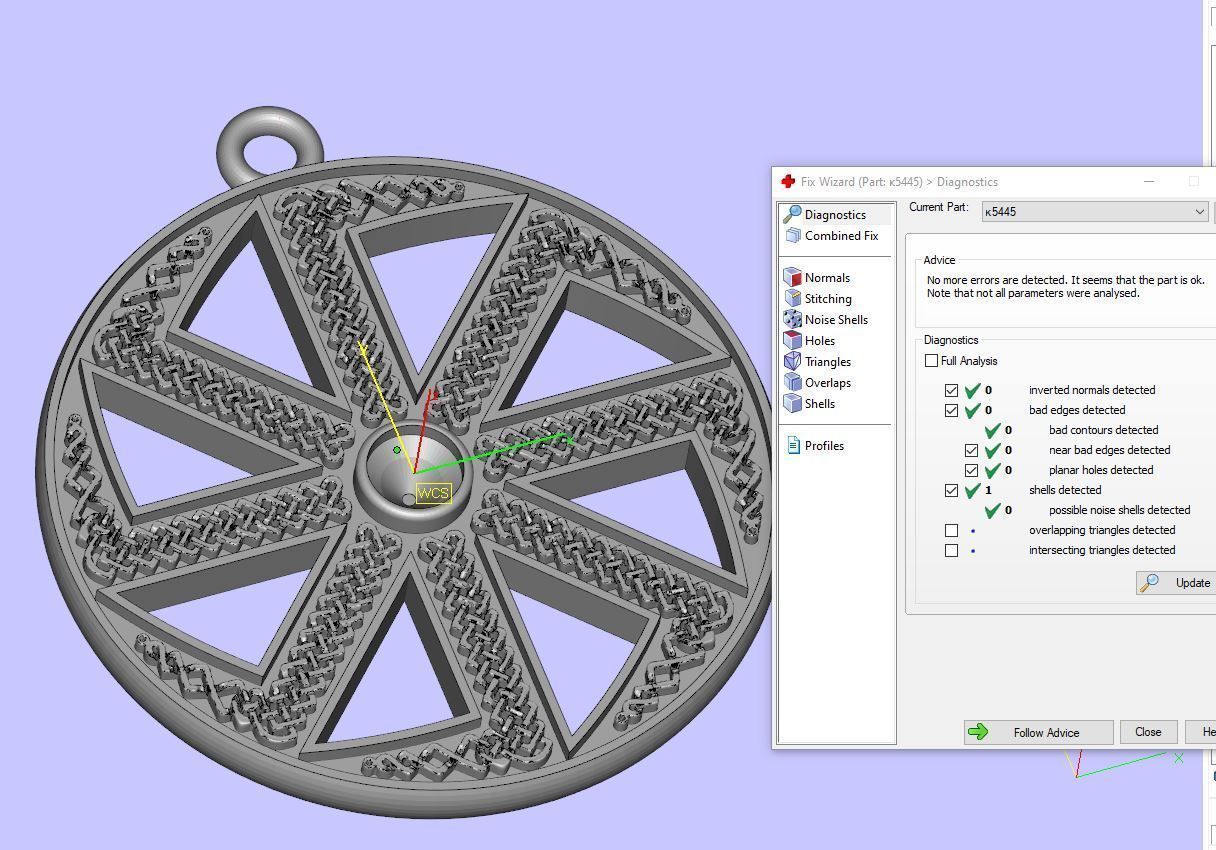Open the Combined Fix page
Screen dimensions: 1216x850
(x=841, y=235)
